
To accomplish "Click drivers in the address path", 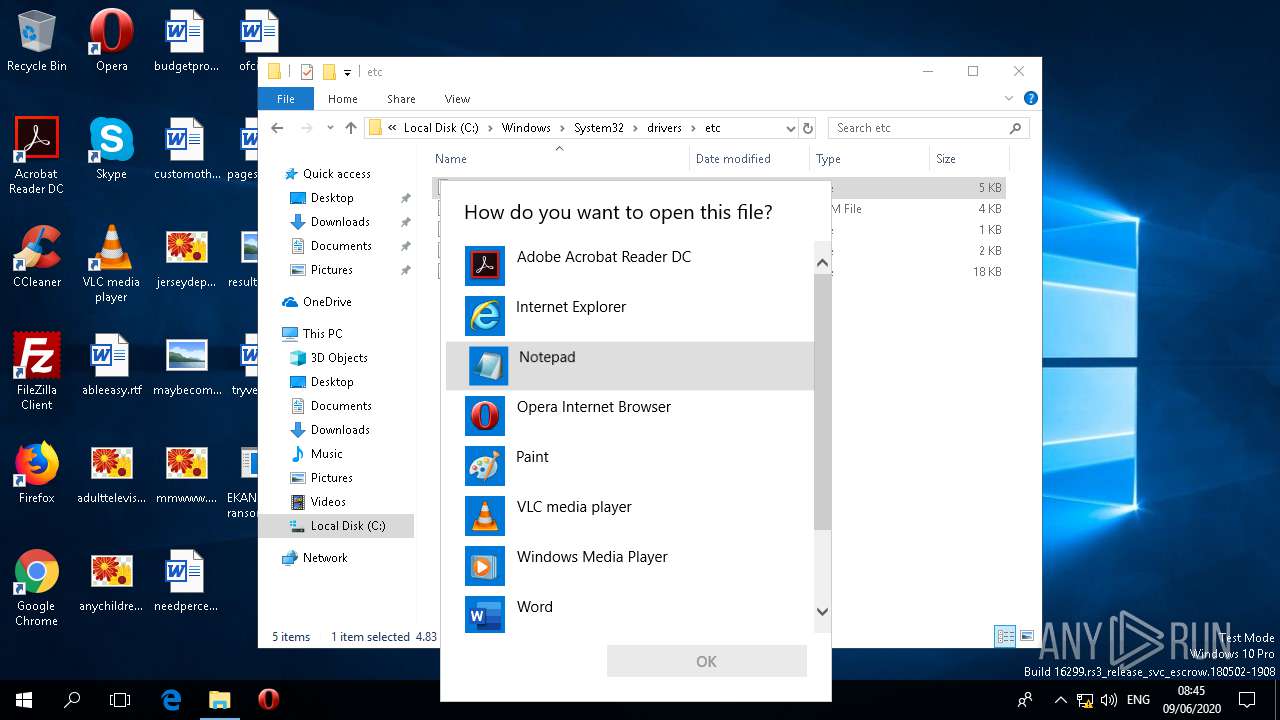I will (x=664, y=128).
